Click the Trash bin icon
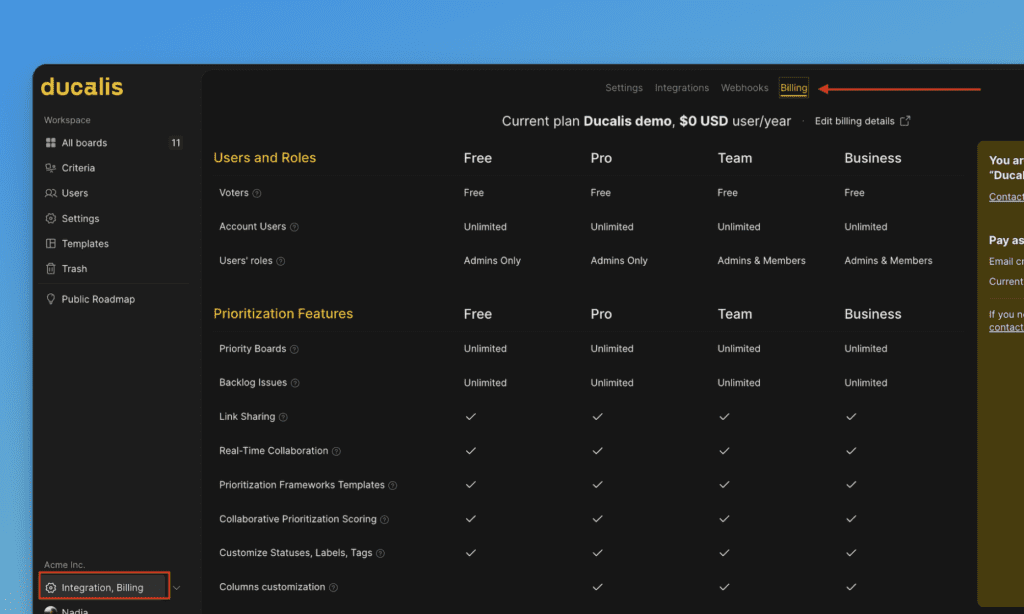The image size is (1024, 614). [x=51, y=269]
